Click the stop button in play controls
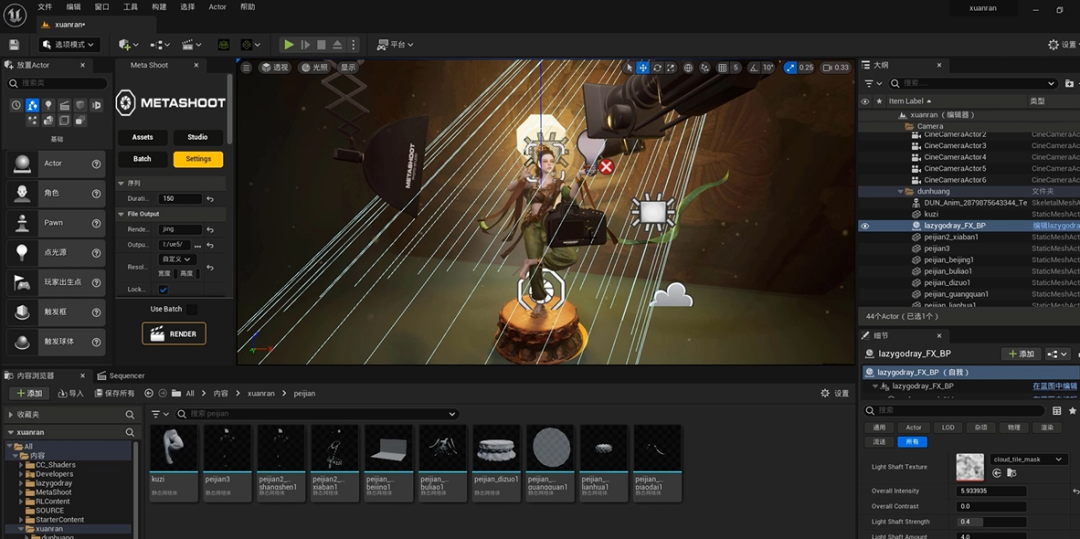This screenshot has height=539, width=1080. 321,45
